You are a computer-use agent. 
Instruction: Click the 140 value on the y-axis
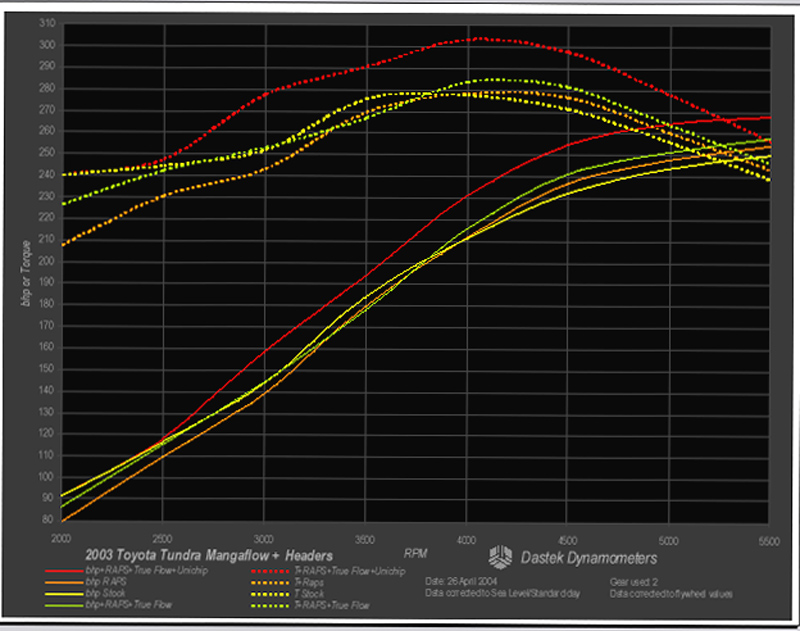47,391
